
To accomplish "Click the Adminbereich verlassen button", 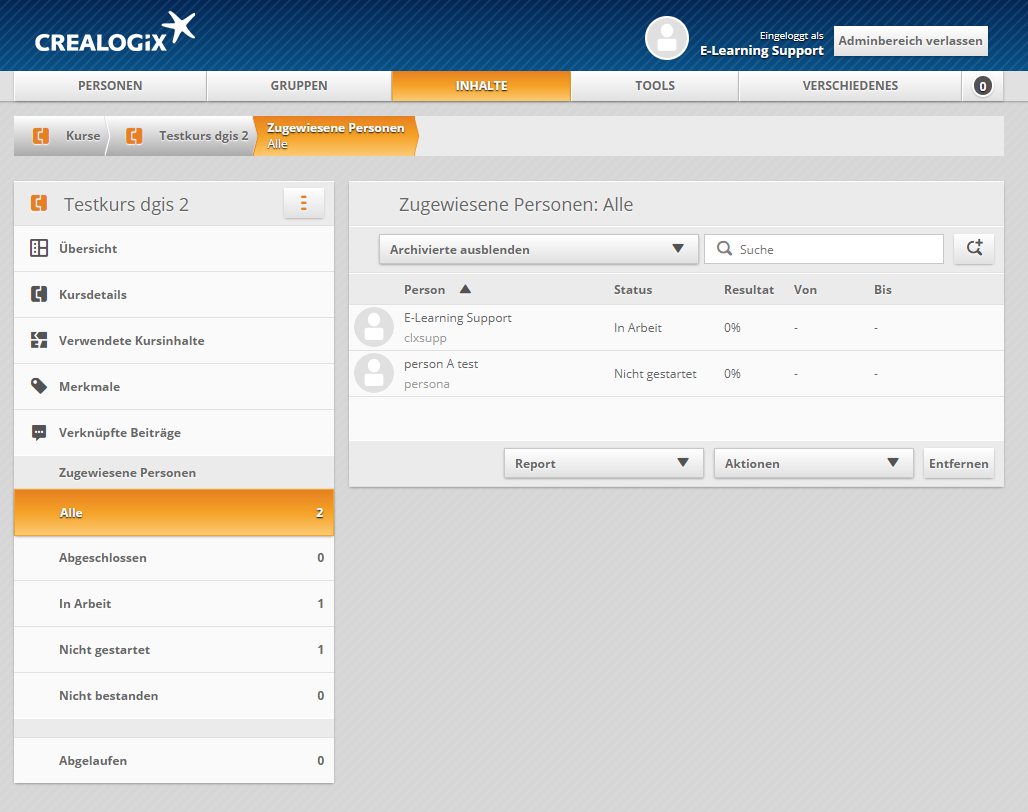I will coord(910,41).
